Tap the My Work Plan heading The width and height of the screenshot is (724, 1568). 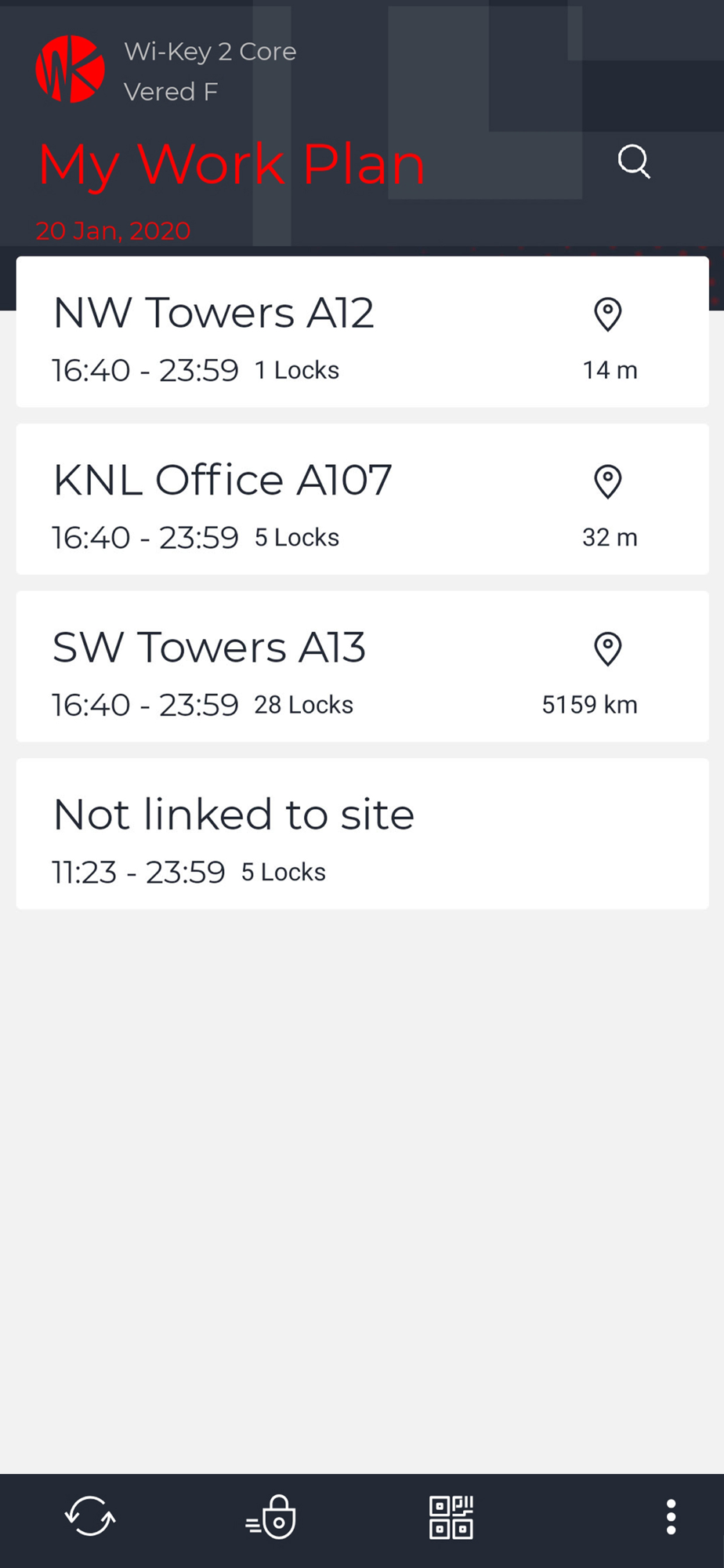point(231,165)
